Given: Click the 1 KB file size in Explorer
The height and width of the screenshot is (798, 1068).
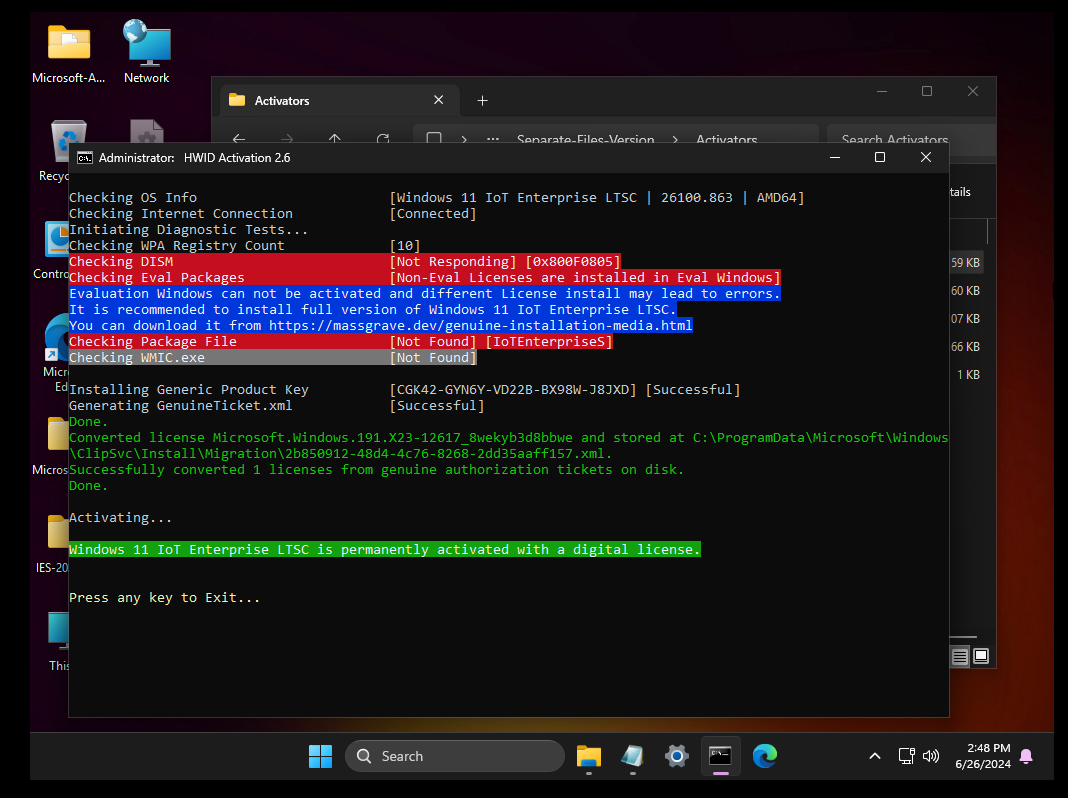Looking at the screenshot, I should pos(968,375).
